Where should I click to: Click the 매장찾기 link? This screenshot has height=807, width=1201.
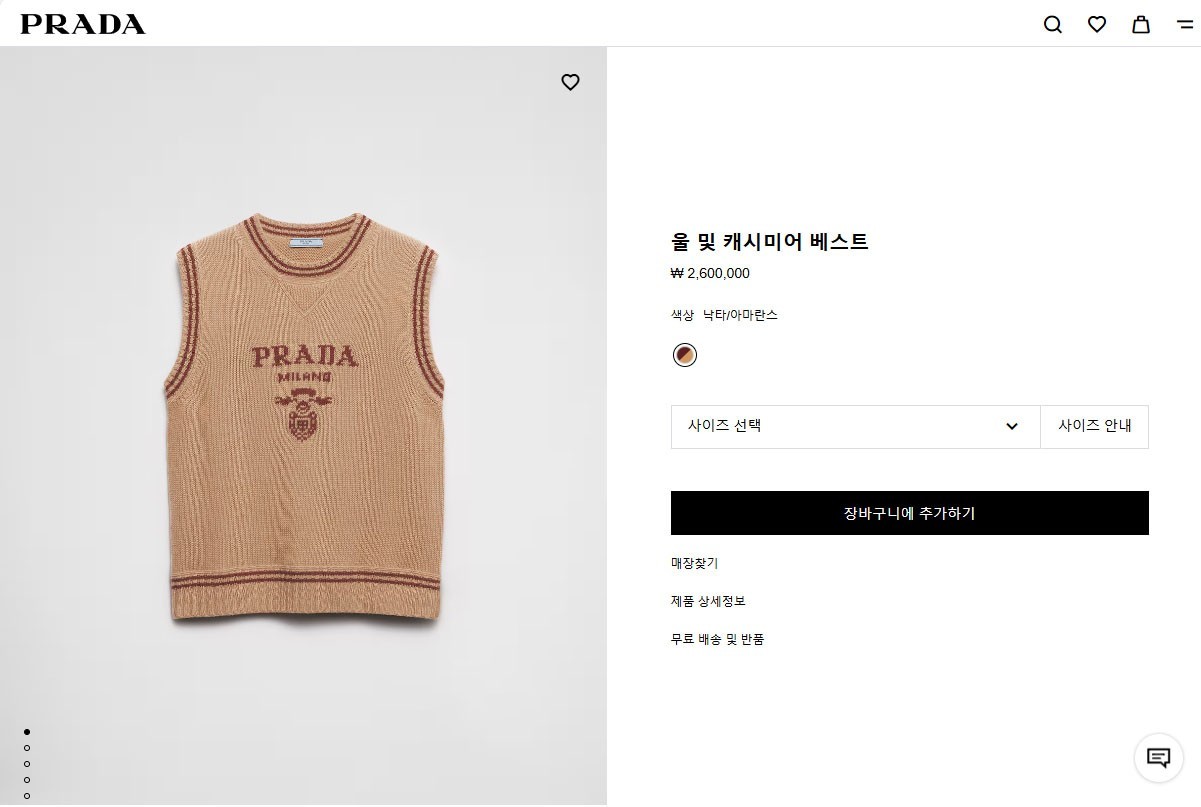click(x=694, y=563)
